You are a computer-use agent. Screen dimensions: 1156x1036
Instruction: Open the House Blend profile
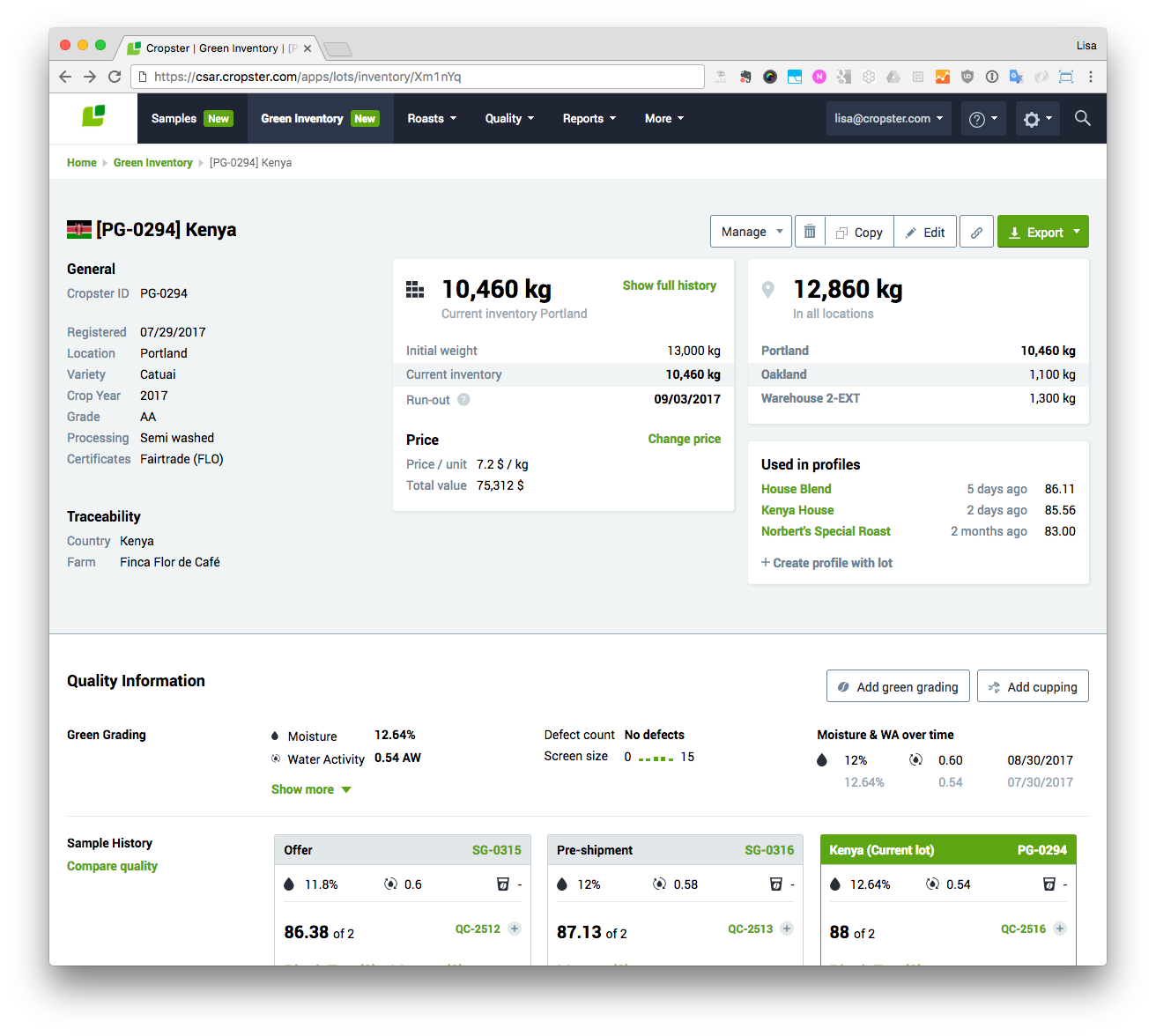796,489
